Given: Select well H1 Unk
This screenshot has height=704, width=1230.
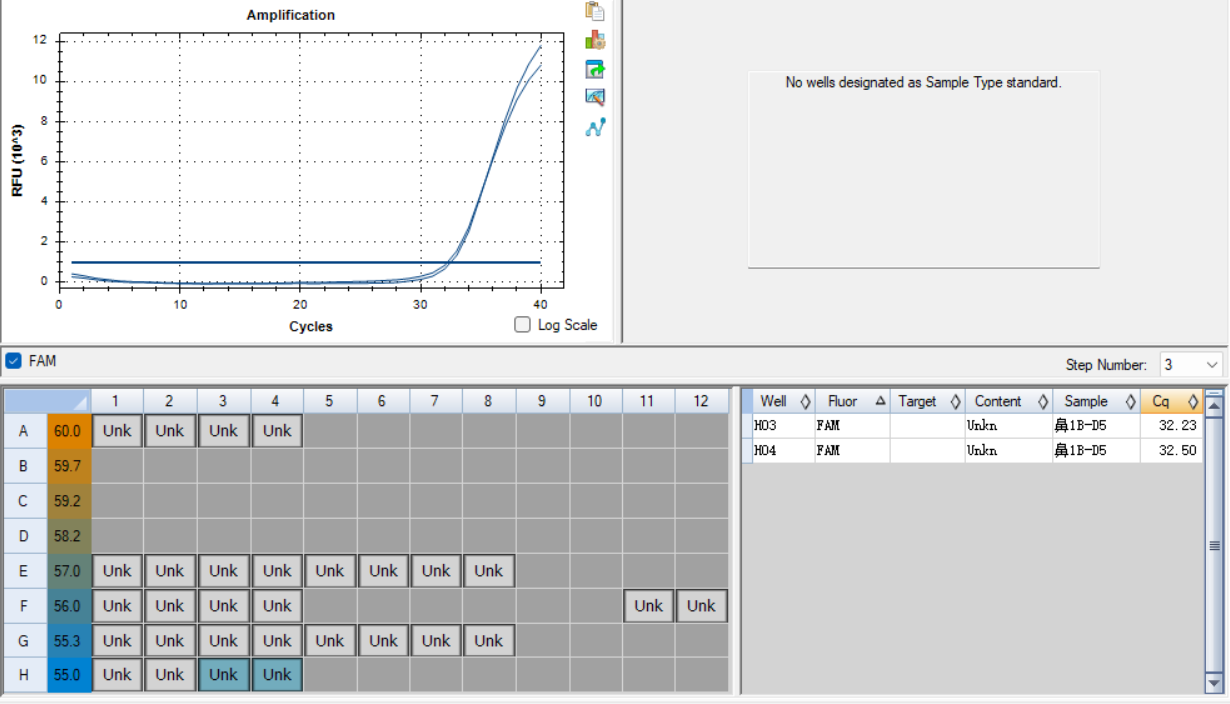Looking at the screenshot, I should tap(117, 675).
